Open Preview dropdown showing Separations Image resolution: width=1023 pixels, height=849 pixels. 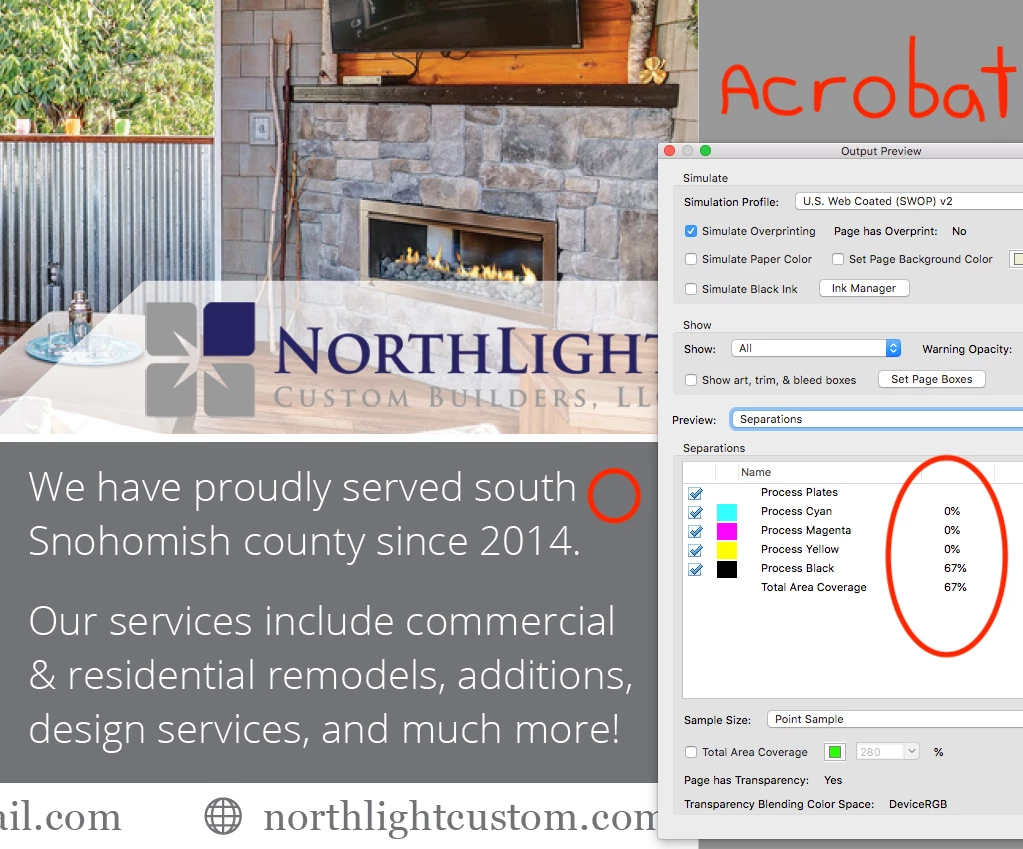pyautogui.click(x=876, y=419)
